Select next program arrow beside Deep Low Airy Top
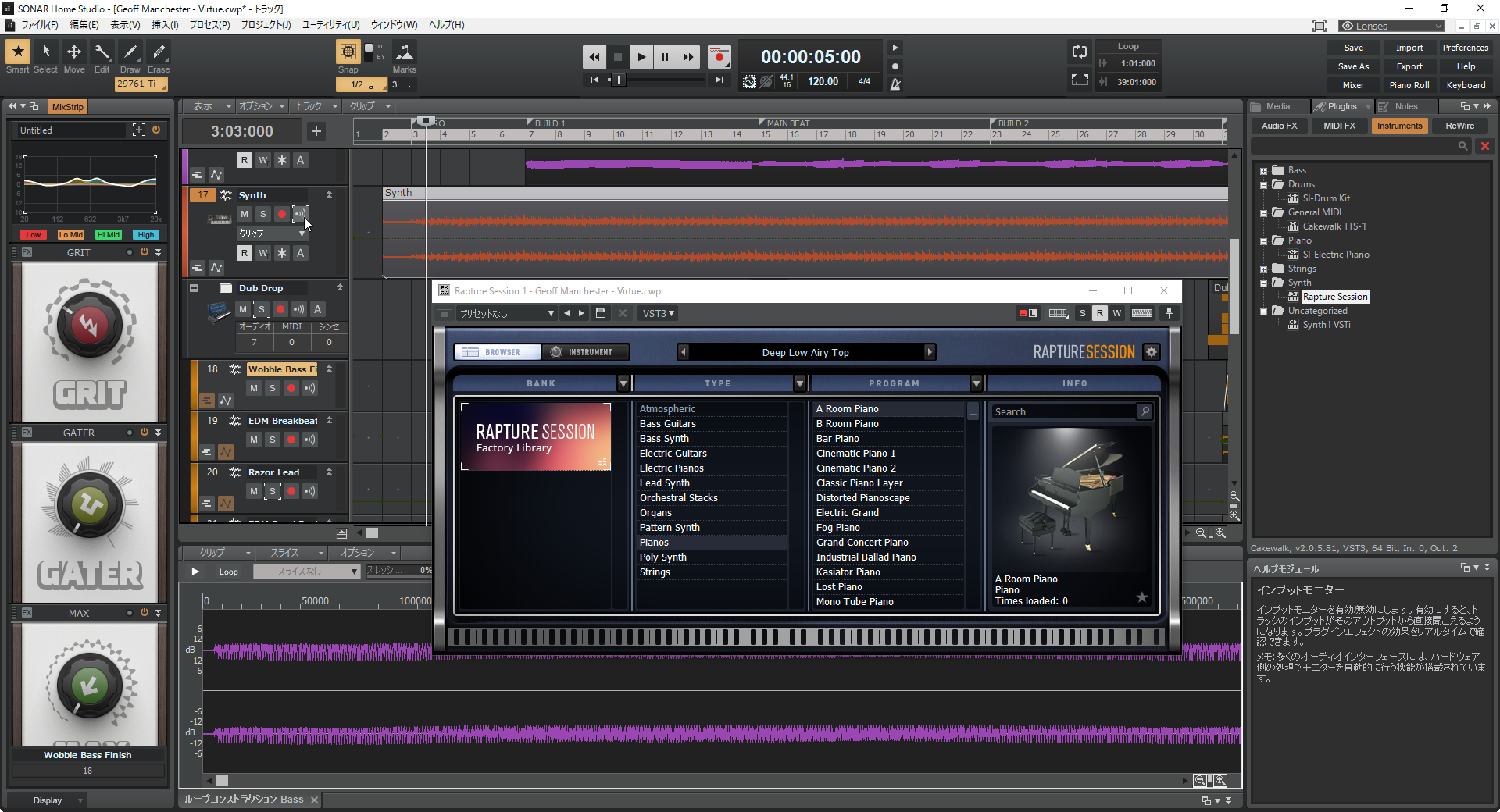This screenshot has height=812, width=1500. pyautogui.click(x=929, y=352)
